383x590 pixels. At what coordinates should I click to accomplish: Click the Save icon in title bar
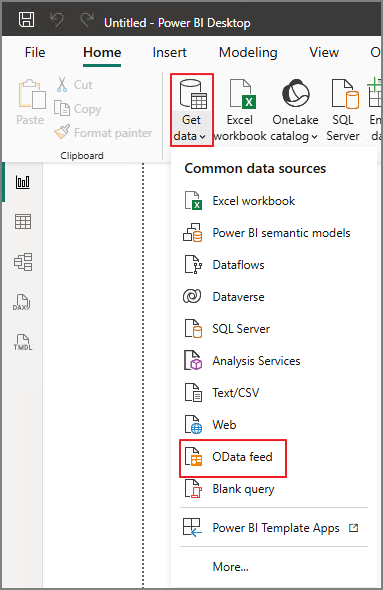coord(27,20)
